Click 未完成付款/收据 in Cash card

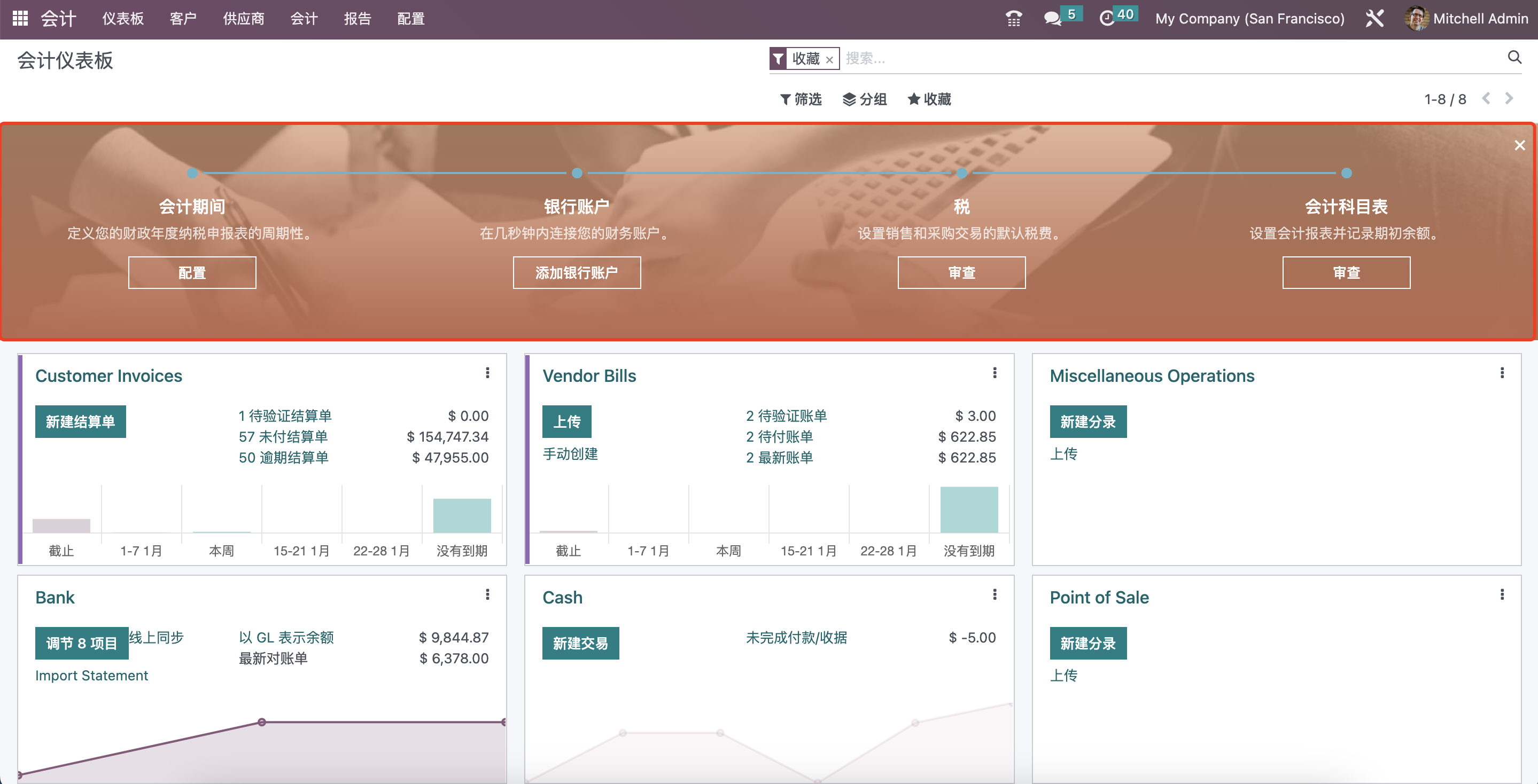click(796, 637)
